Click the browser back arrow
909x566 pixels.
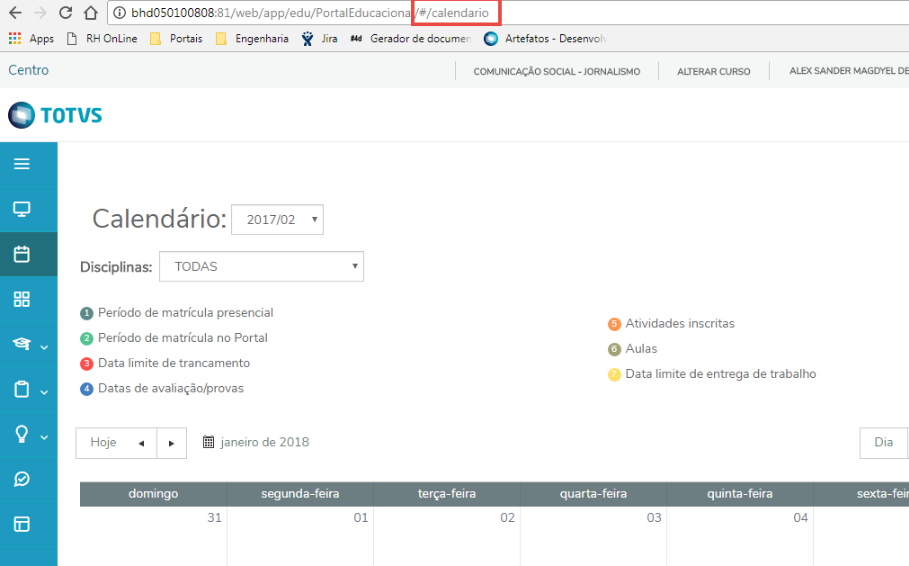(16, 12)
